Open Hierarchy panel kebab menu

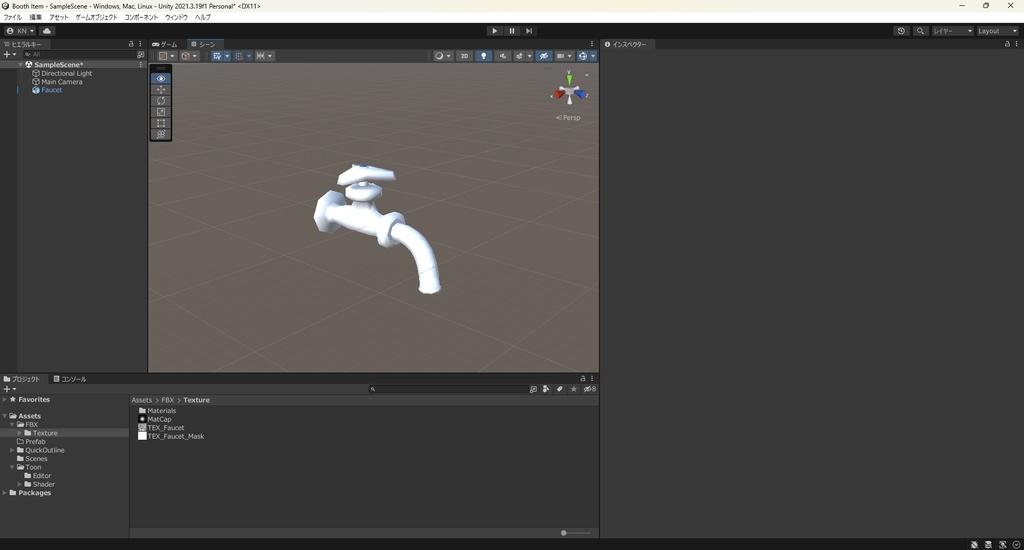(x=140, y=44)
